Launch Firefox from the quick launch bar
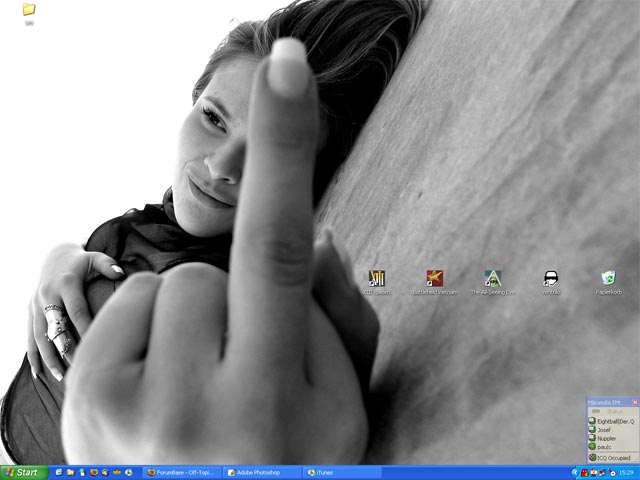Image resolution: width=640 pixels, height=480 pixels. click(94, 473)
